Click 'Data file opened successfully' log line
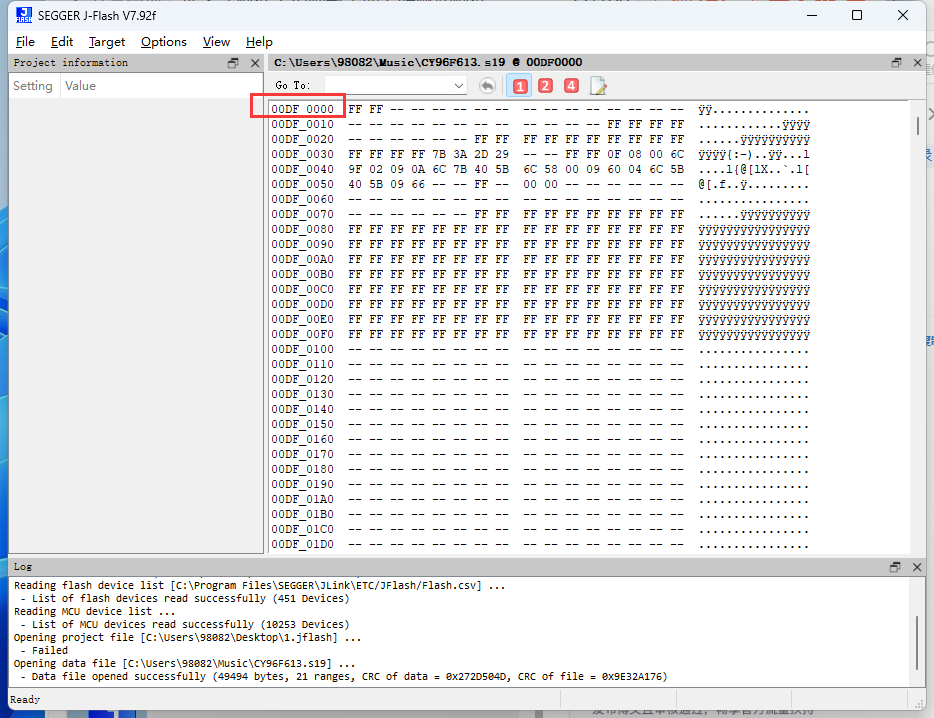 pyautogui.click(x=344, y=677)
